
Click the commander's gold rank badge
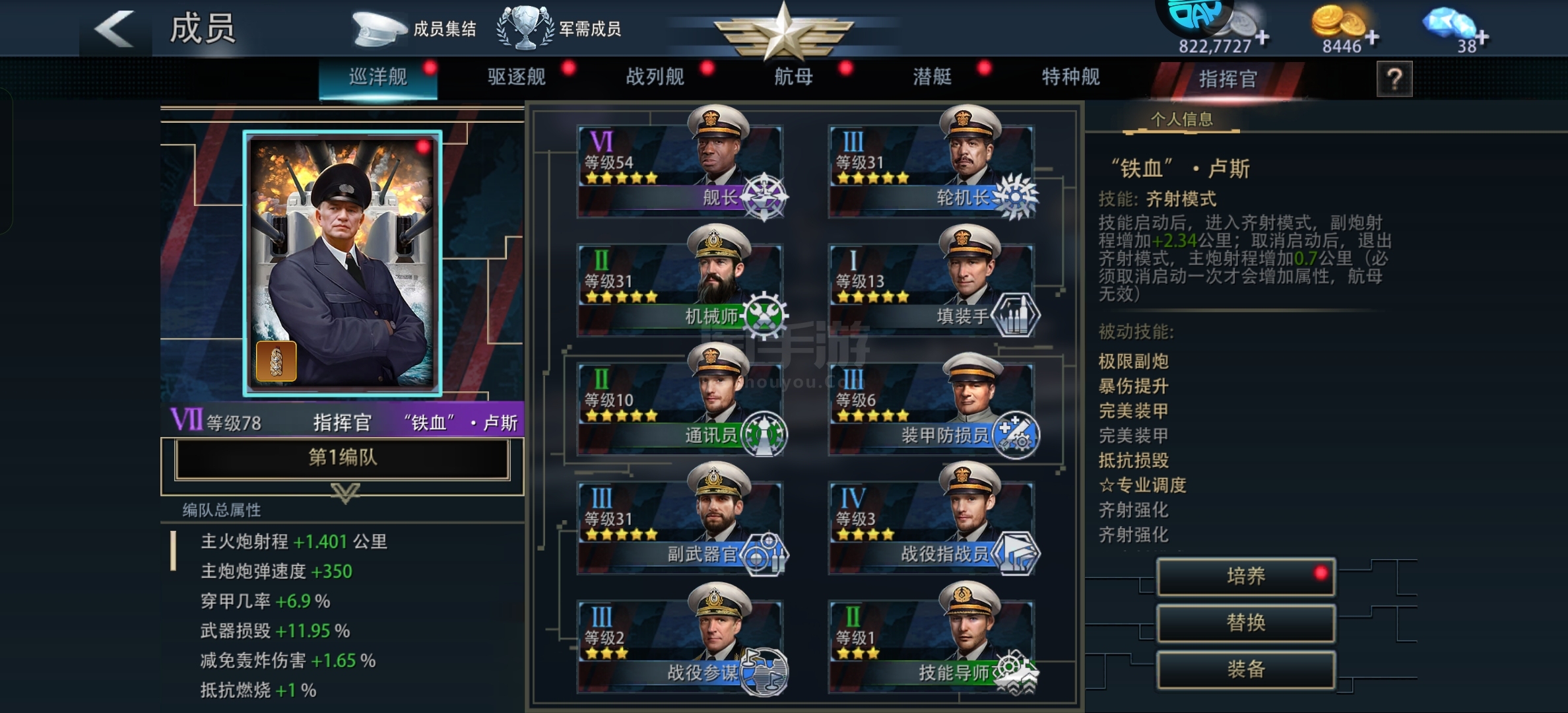[x=276, y=360]
